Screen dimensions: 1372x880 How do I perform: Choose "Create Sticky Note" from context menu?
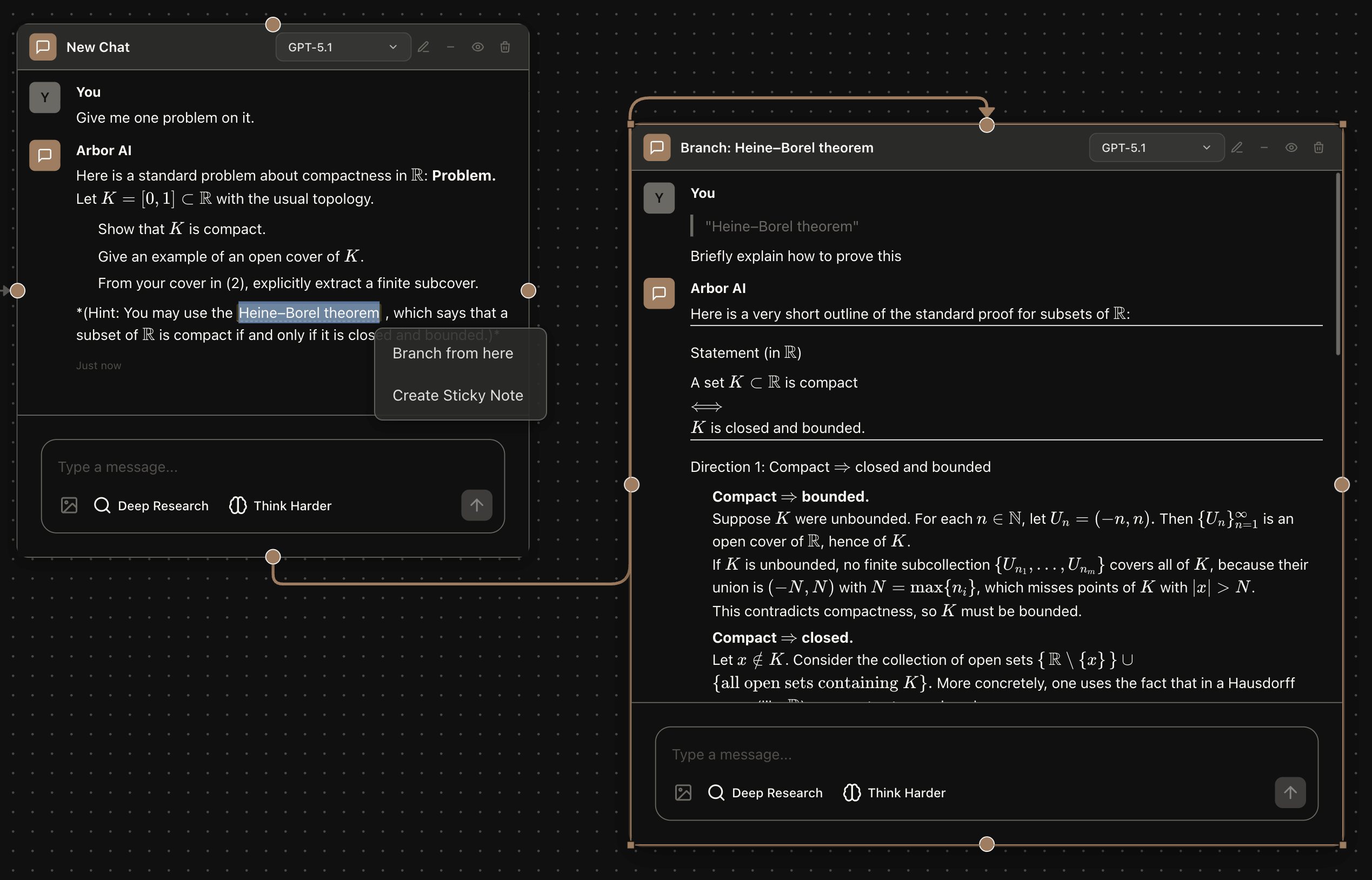458,396
